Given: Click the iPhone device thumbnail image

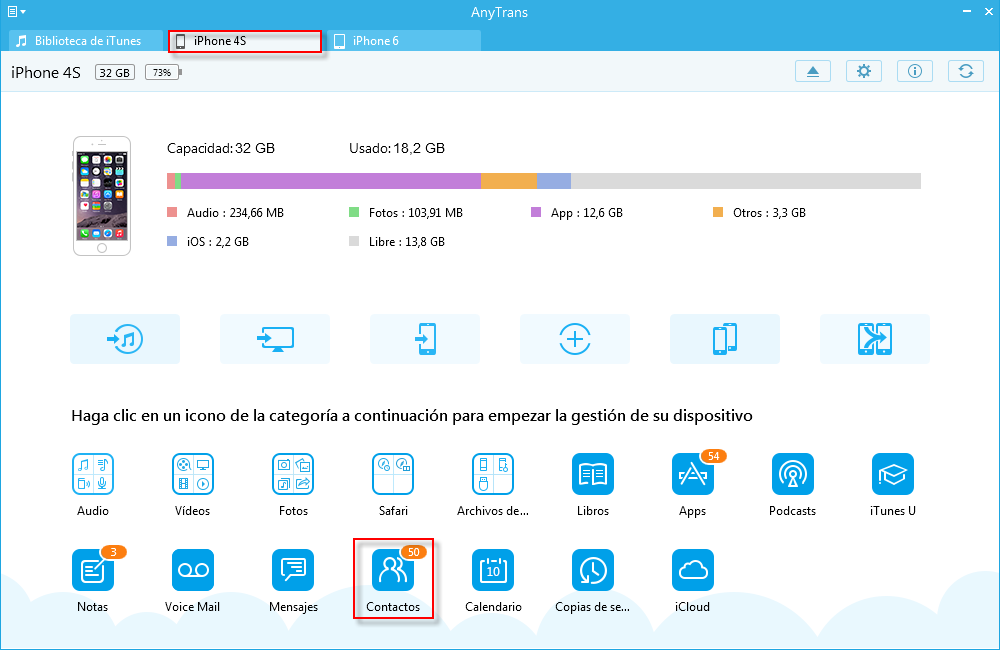Looking at the screenshot, I should [102, 196].
